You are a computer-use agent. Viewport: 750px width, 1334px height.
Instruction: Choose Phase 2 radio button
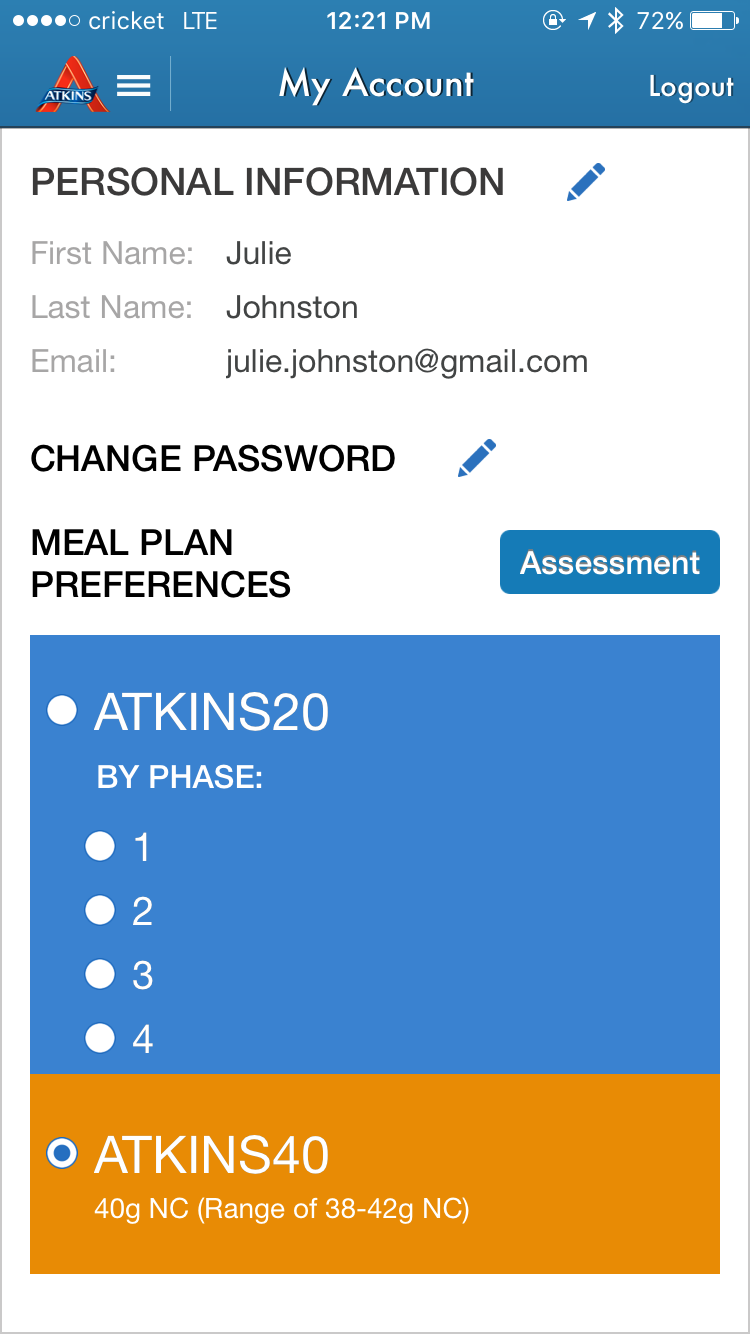tap(100, 910)
